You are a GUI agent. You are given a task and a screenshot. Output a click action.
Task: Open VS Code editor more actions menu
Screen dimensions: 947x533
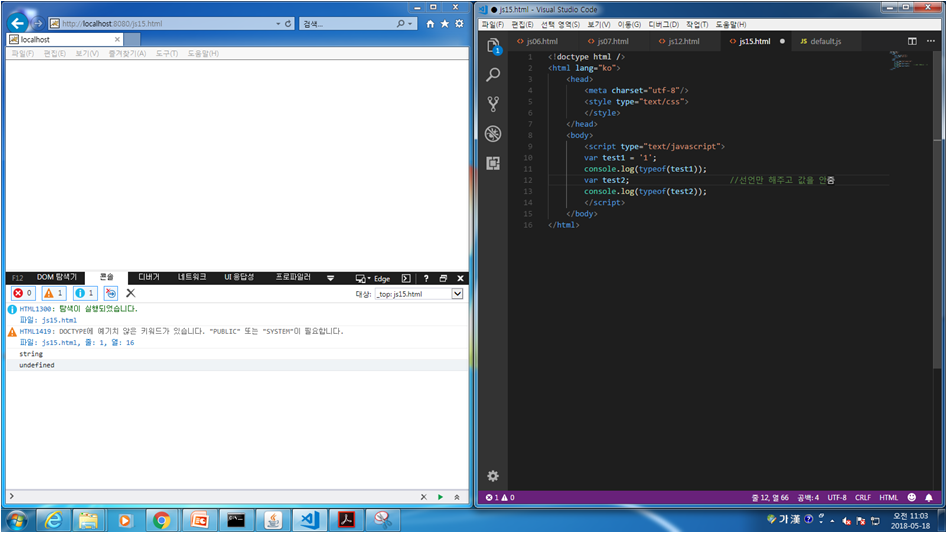coord(931,41)
